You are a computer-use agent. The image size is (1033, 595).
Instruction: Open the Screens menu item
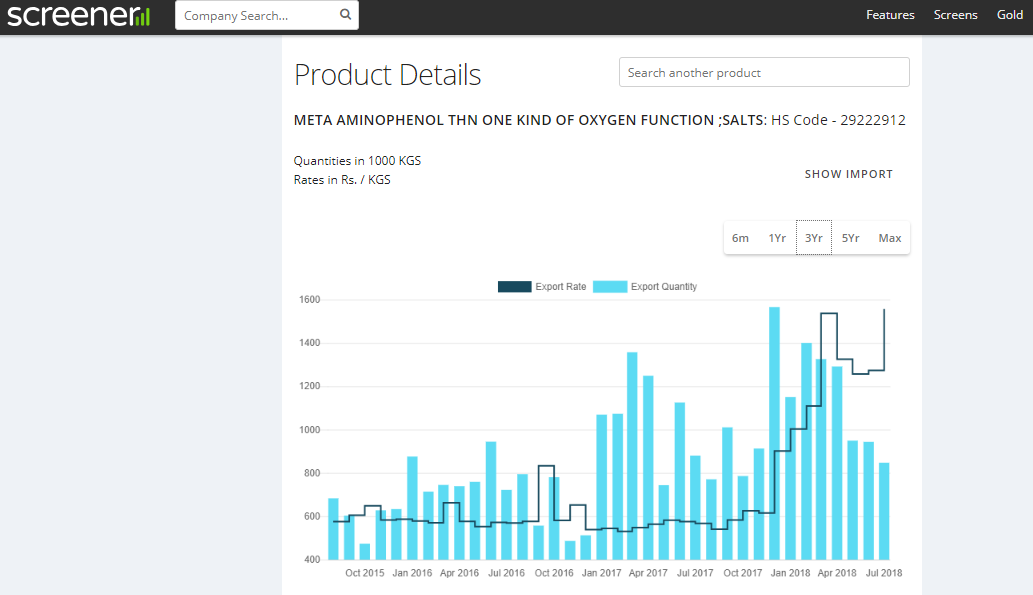[955, 15]
